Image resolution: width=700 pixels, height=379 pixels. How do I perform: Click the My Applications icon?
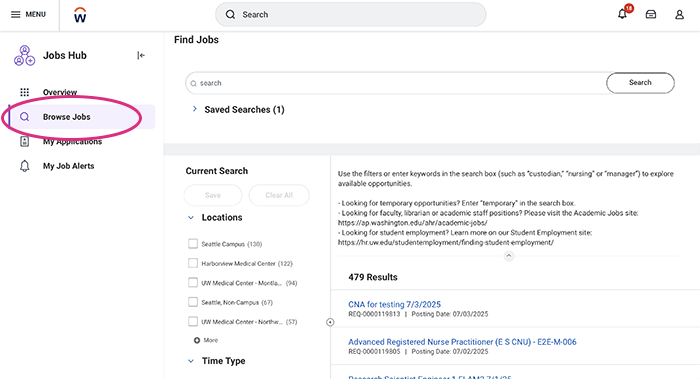[x=25, y=142]
